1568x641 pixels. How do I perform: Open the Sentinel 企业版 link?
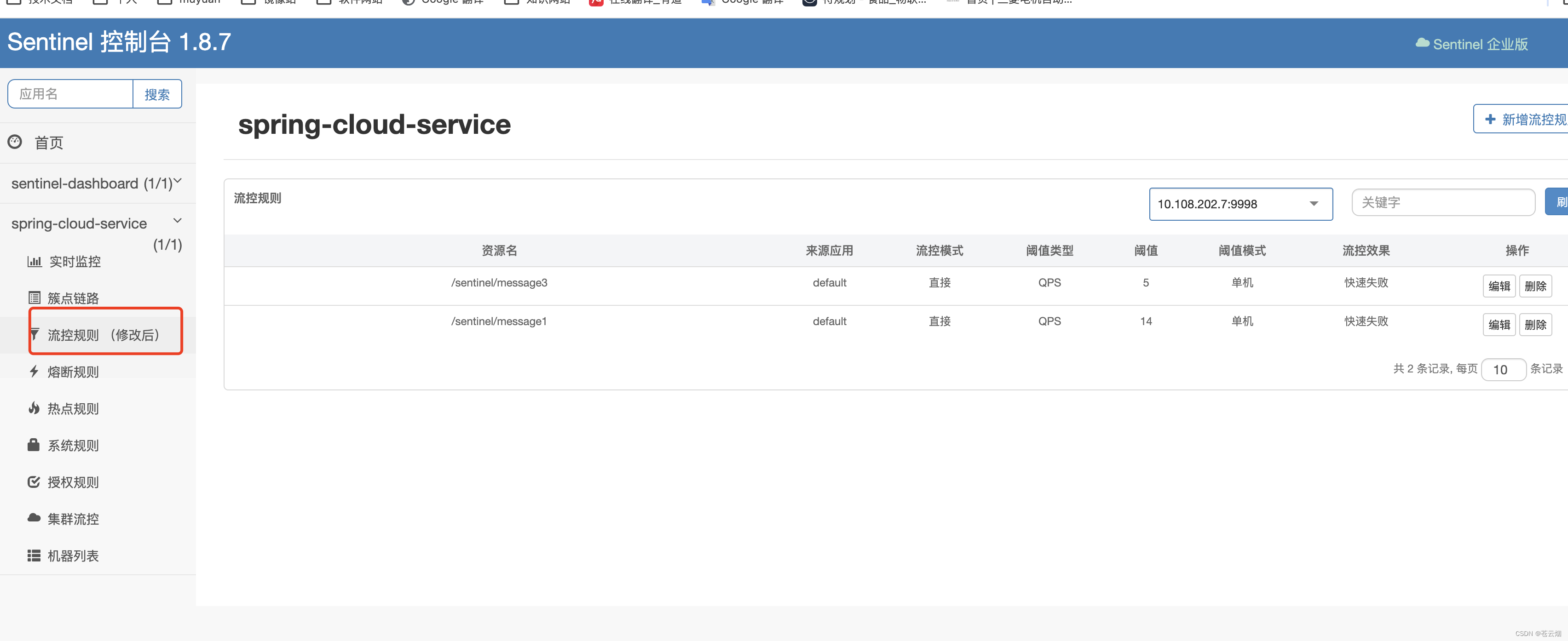1480,44
